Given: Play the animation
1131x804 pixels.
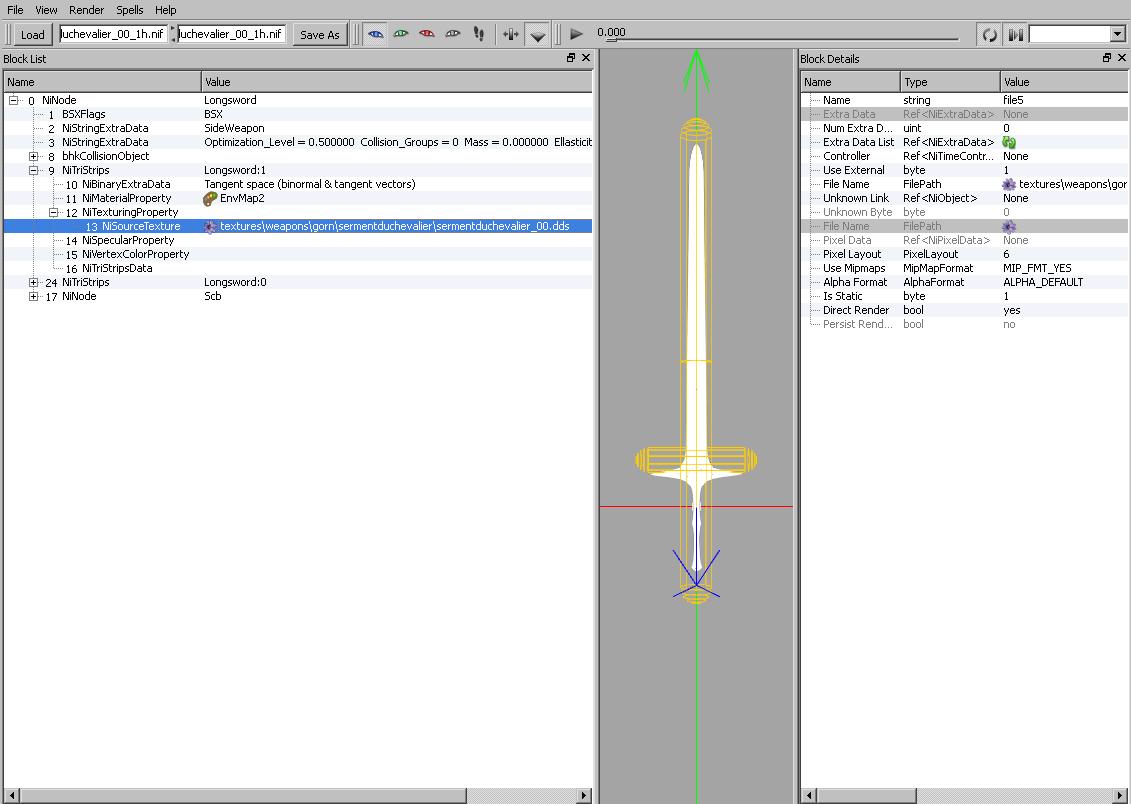Looking at the screenshot, I should coord(576,34).
